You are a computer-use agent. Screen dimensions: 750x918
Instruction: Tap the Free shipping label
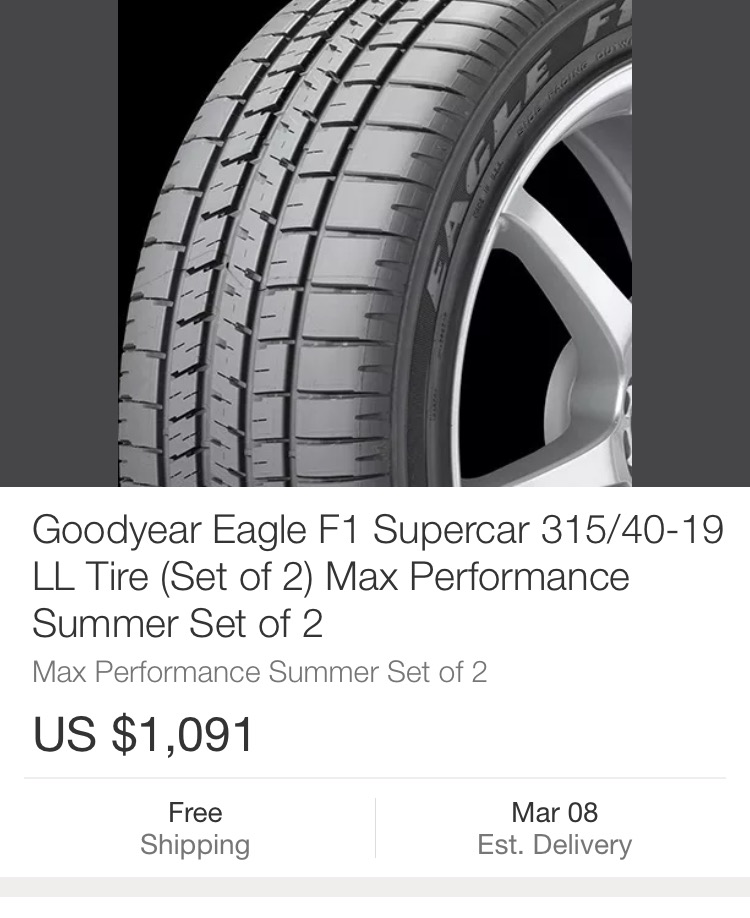[x=195, y=812]
